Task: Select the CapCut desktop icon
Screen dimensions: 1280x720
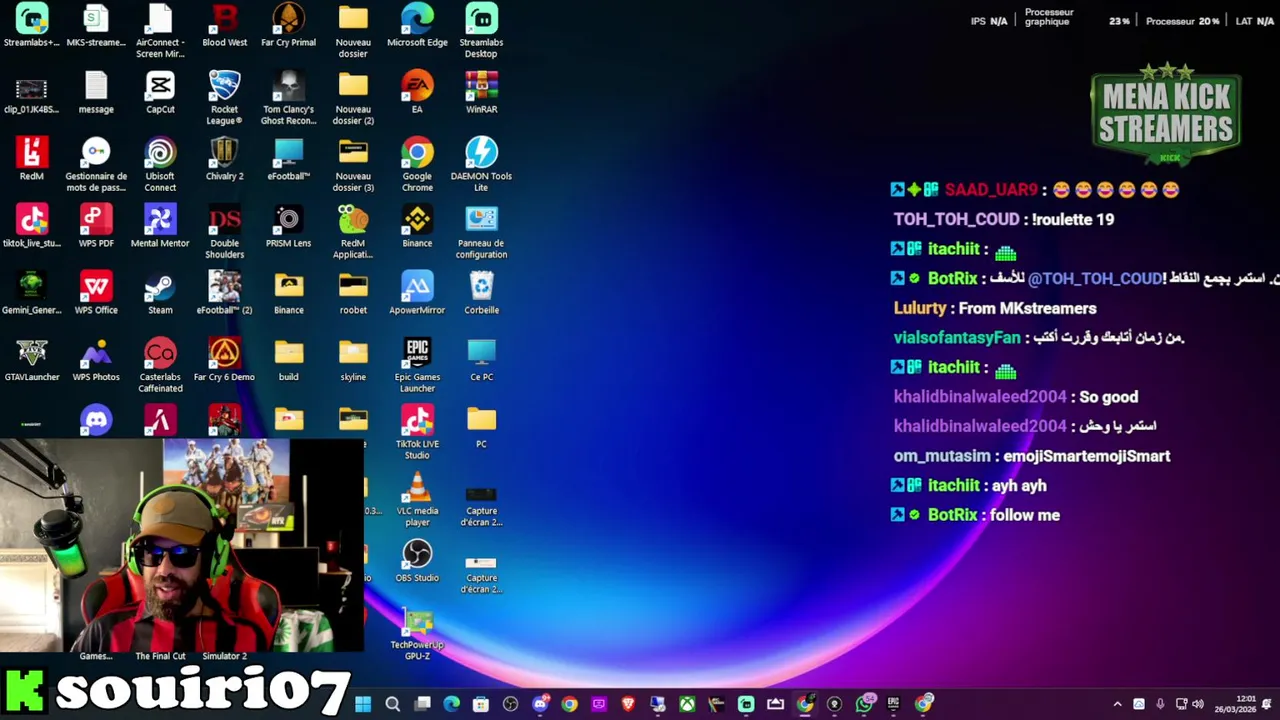Action: point(160,93)
